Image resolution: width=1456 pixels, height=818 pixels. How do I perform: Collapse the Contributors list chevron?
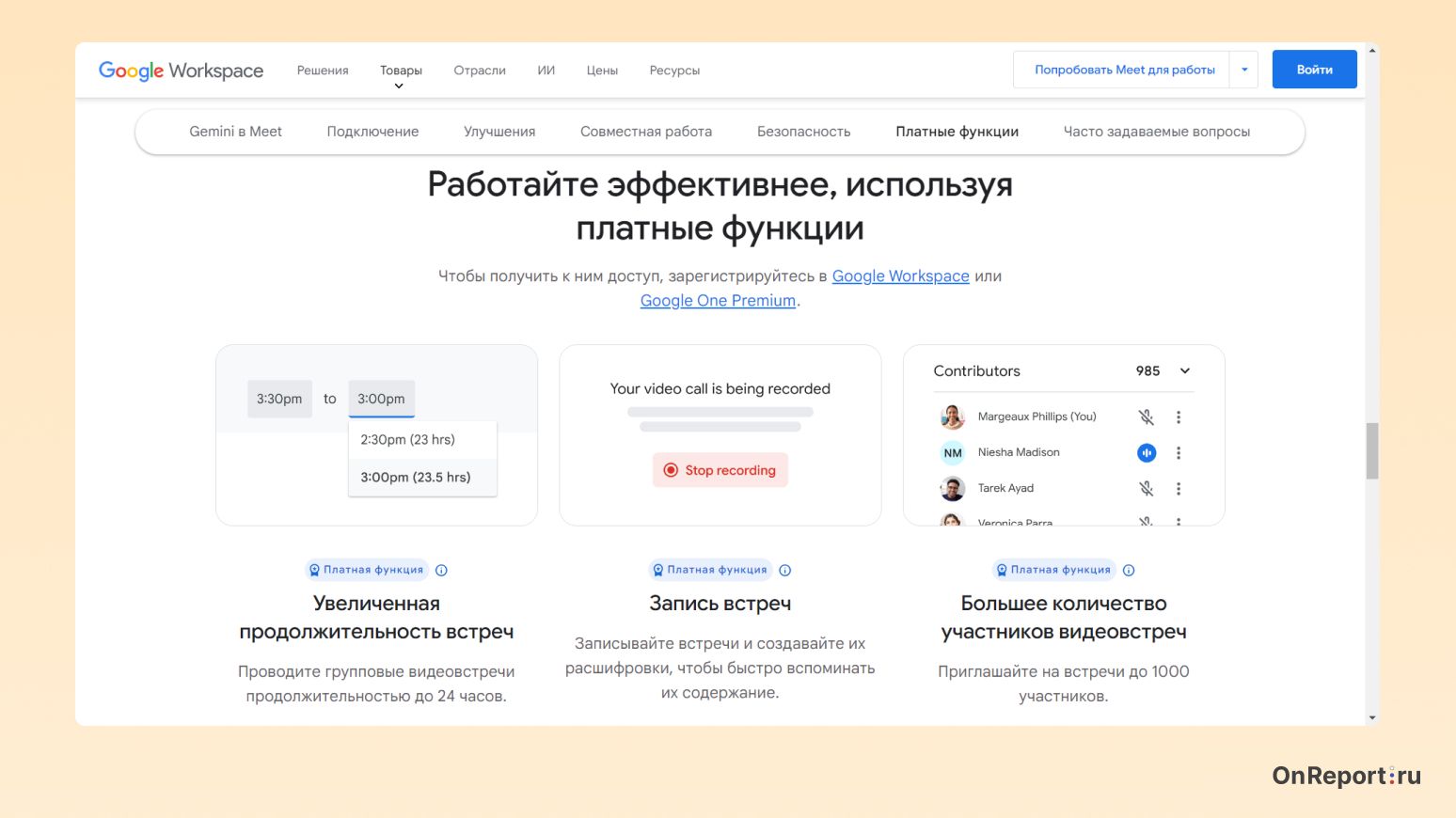[x=1185, y=370]
